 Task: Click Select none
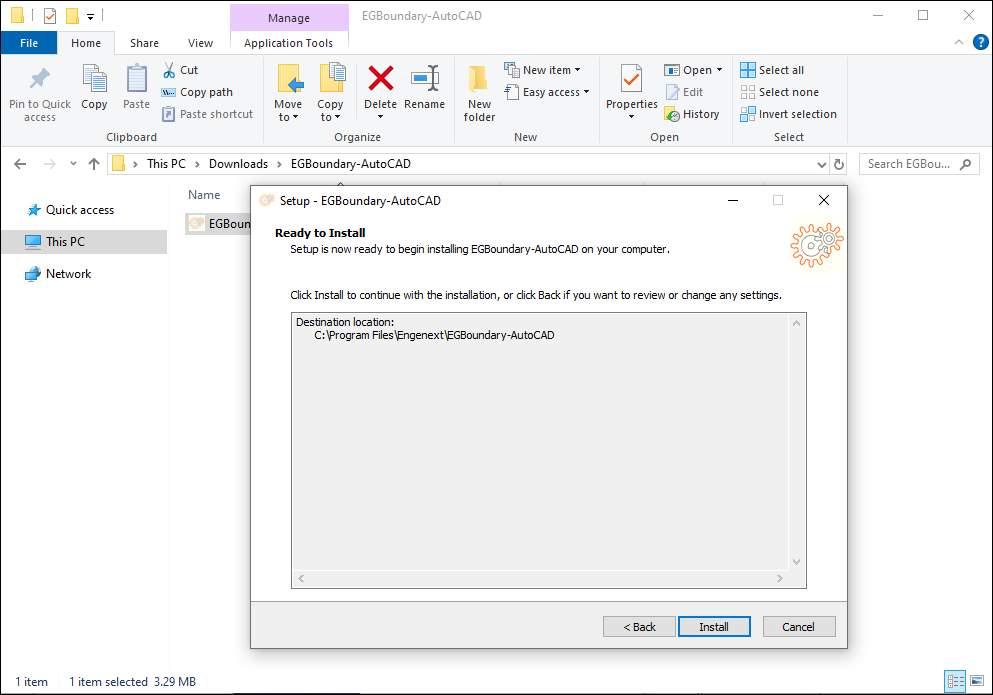(780, 92)
